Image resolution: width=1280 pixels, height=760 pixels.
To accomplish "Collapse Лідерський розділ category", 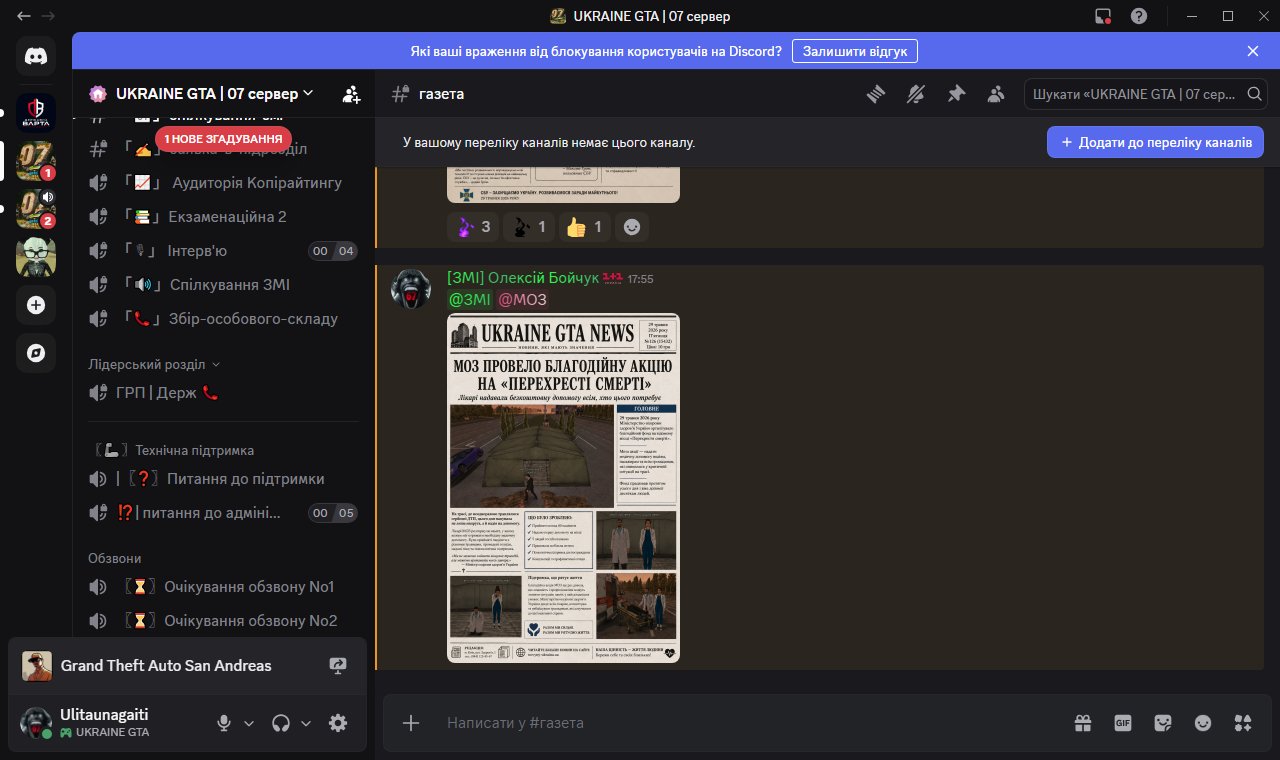I will [154, 365].
